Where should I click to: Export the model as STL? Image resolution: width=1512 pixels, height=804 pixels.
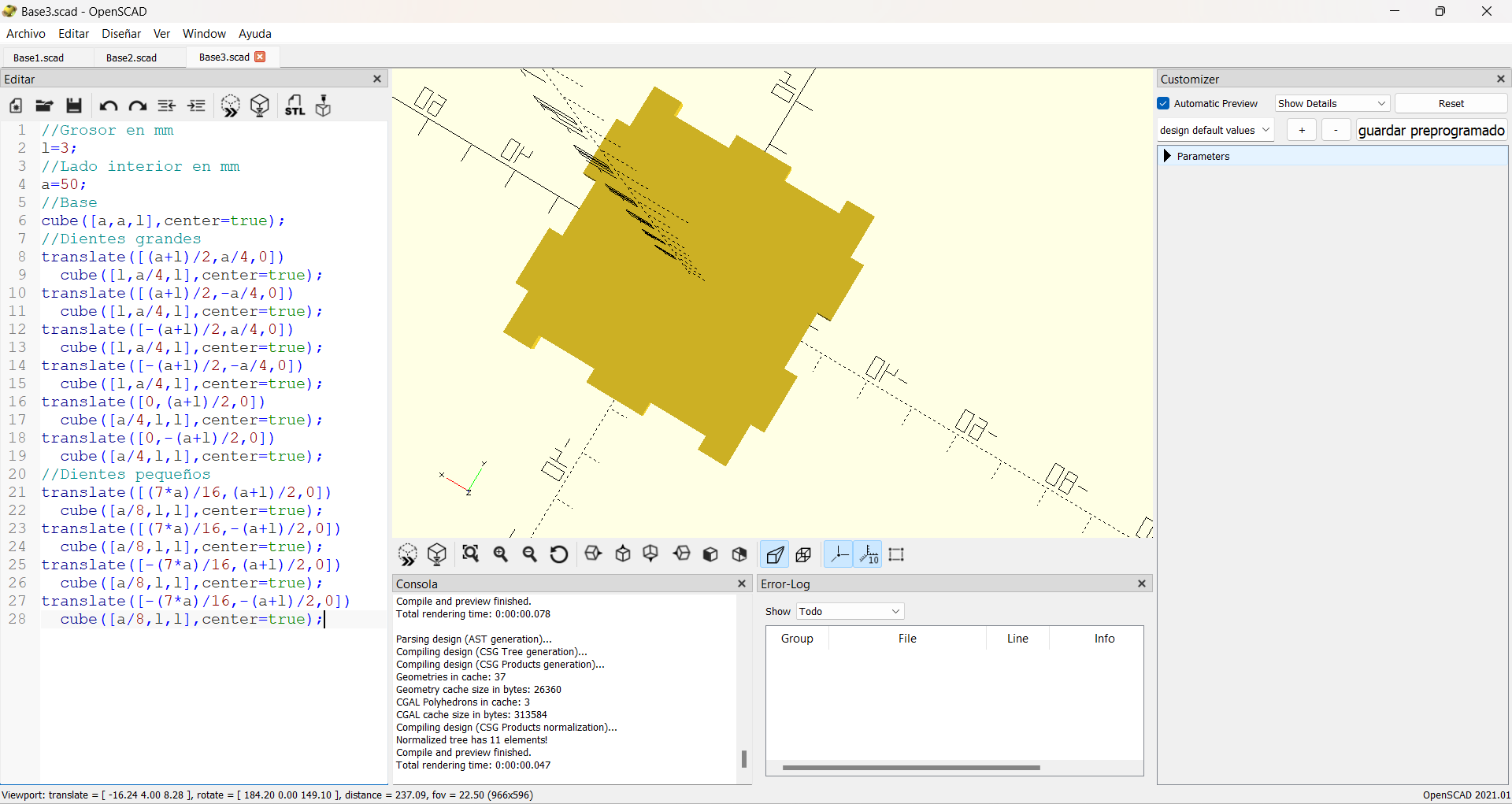pos(295,106)
